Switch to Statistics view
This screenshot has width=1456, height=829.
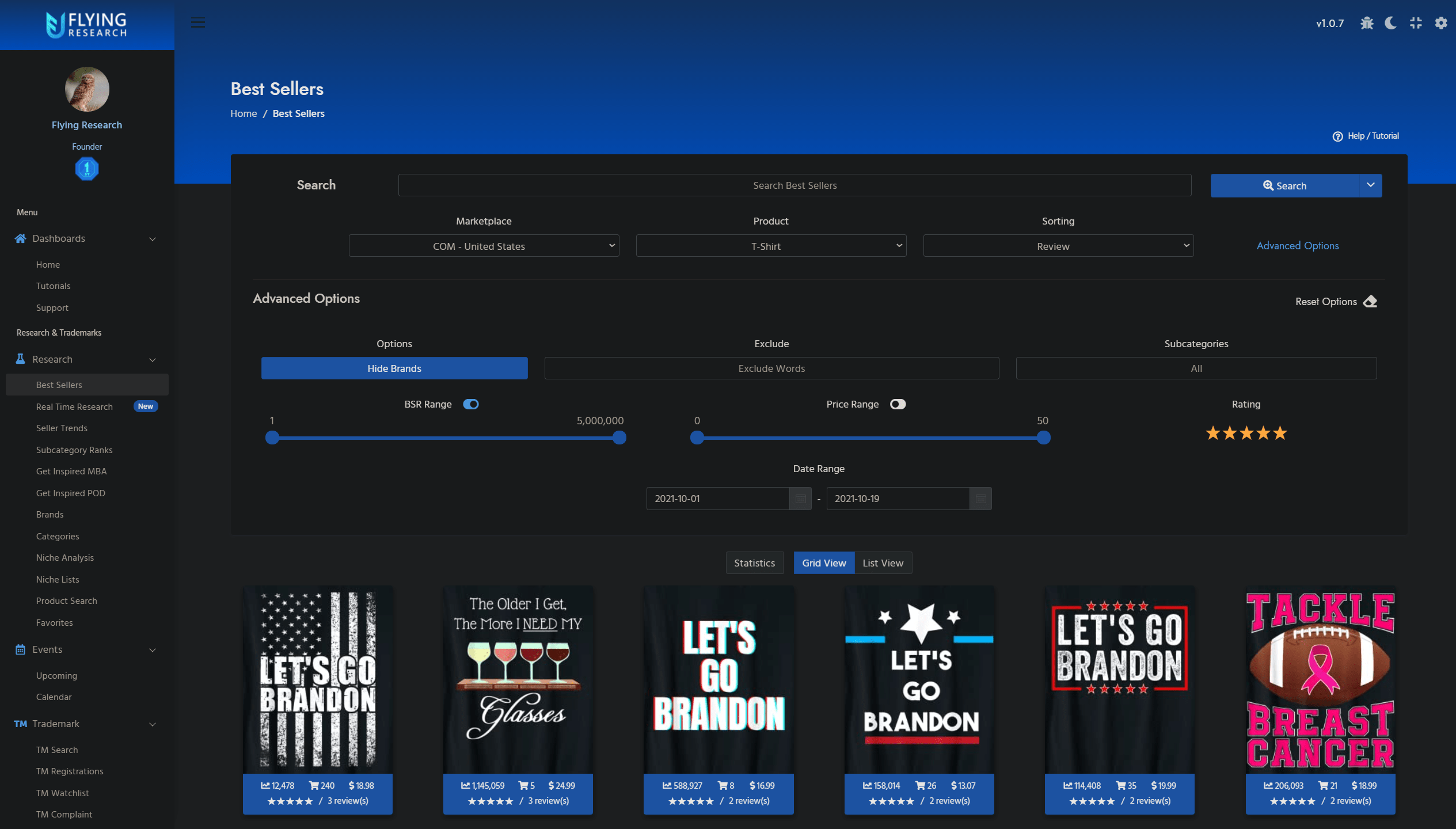754,563
